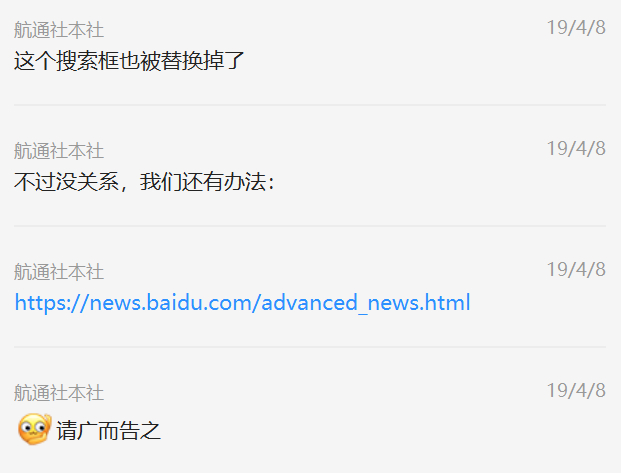
Task: Click the thinking emoji before 请广而告之
Action: pyautogui.click(x=34, y=429)
